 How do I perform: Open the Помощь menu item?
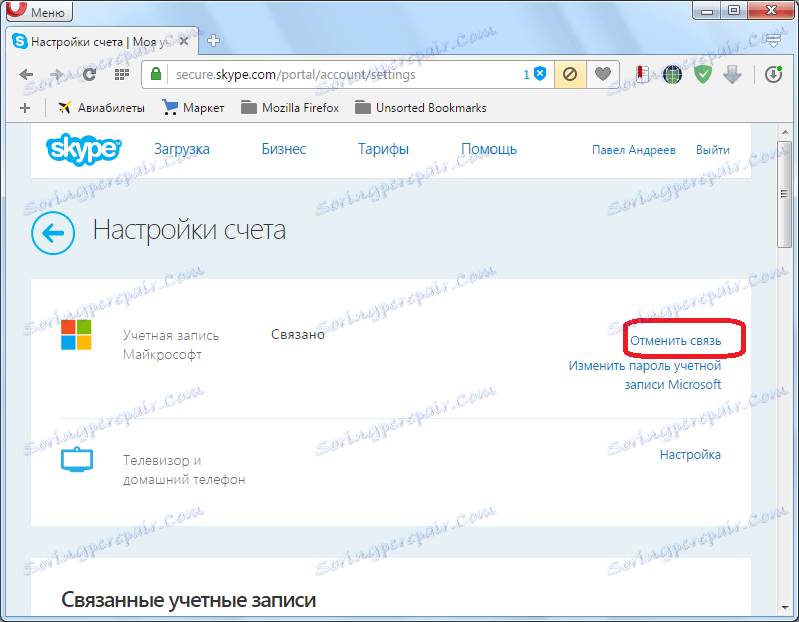click(489, 149)
